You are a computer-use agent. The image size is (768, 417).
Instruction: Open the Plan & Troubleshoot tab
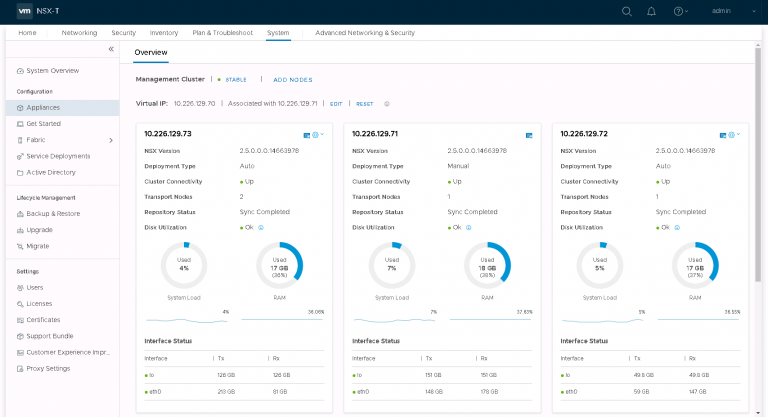coord(222,33)
